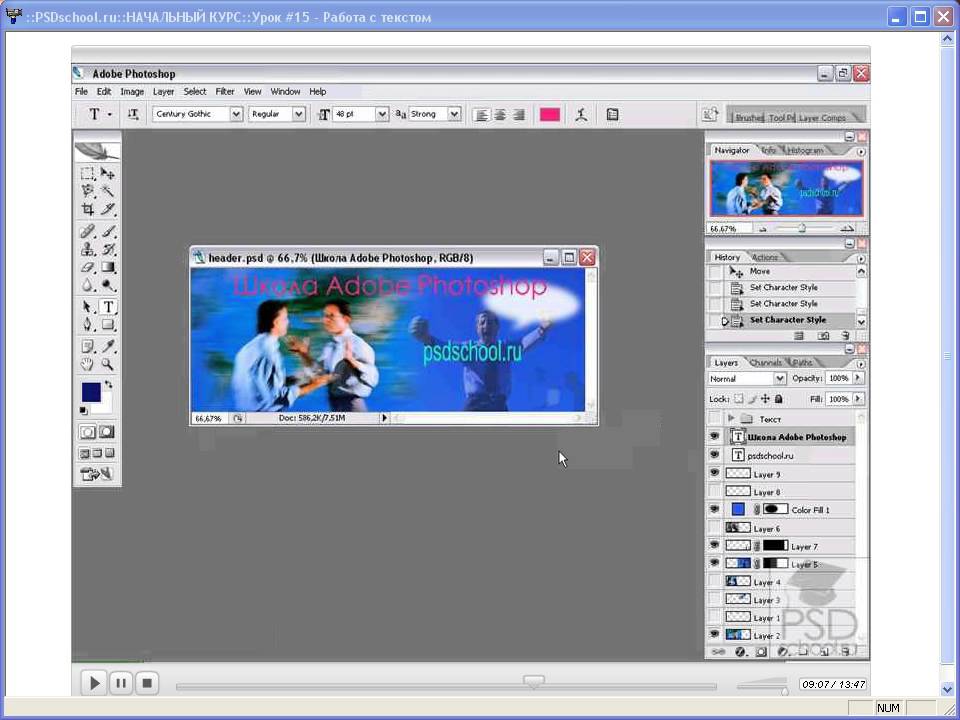Select the Healing Brush tool
The image size is (960, 720).
pyautogui.click(x=88, y=231)
